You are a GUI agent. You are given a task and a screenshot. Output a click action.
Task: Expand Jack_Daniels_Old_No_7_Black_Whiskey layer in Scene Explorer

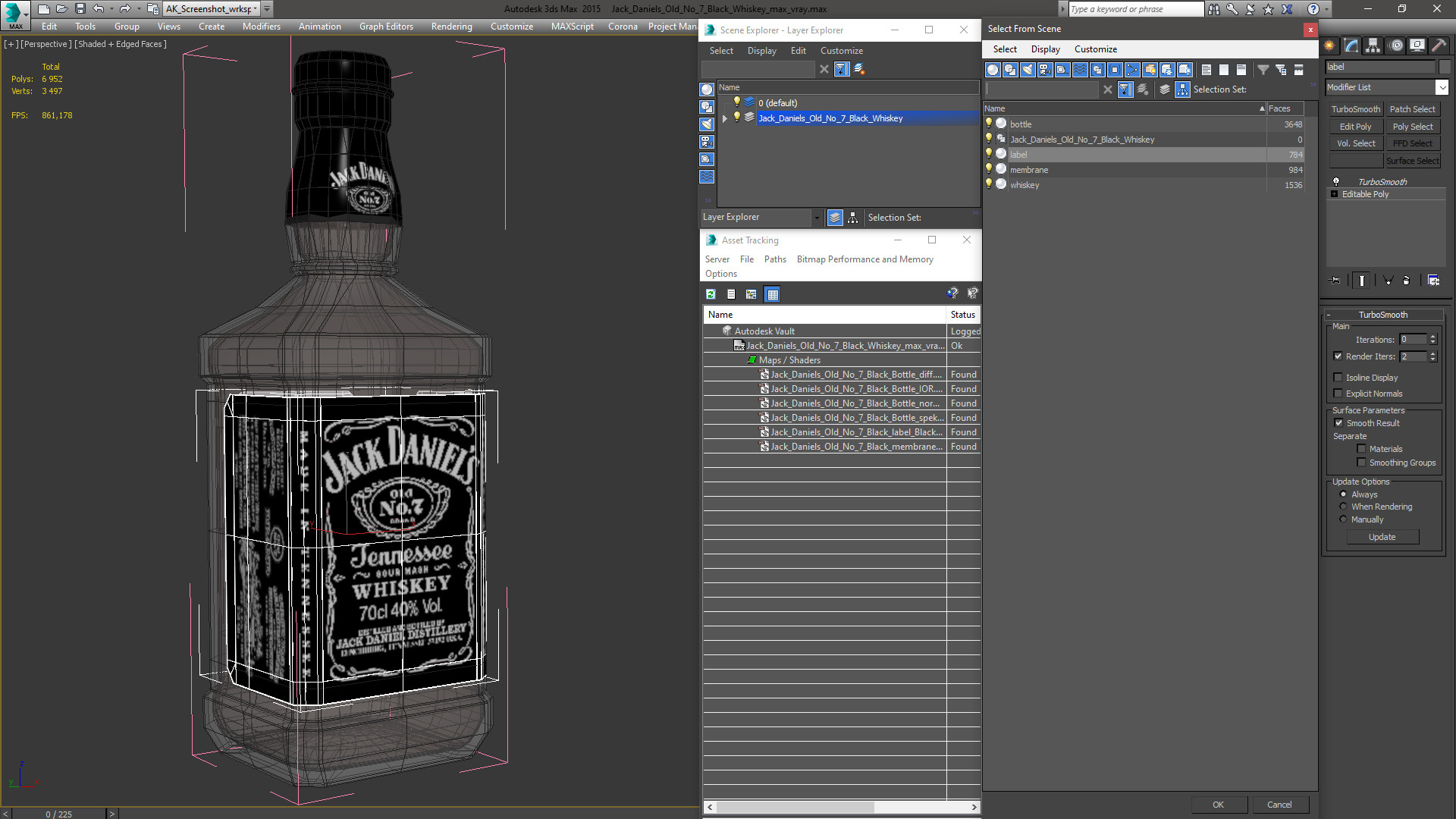(x=725, y=118)
